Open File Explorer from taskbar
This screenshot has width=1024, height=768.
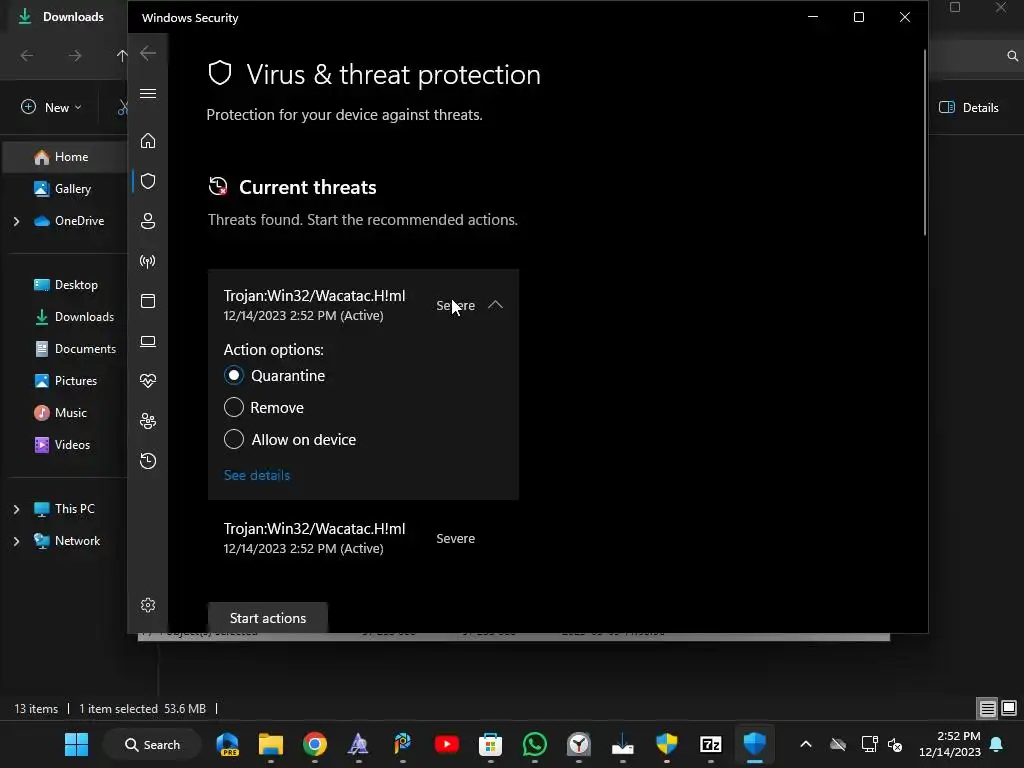point(270,744)
